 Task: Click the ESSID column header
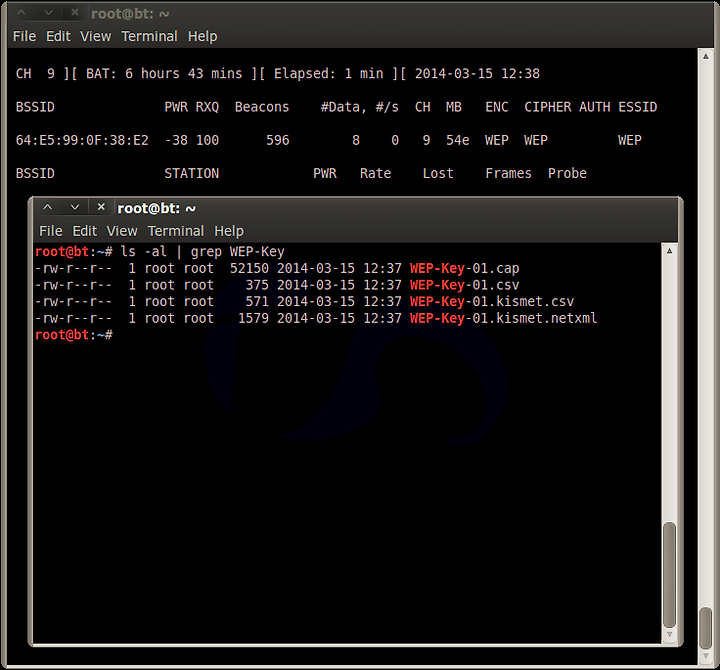click(x=637, y=107)
